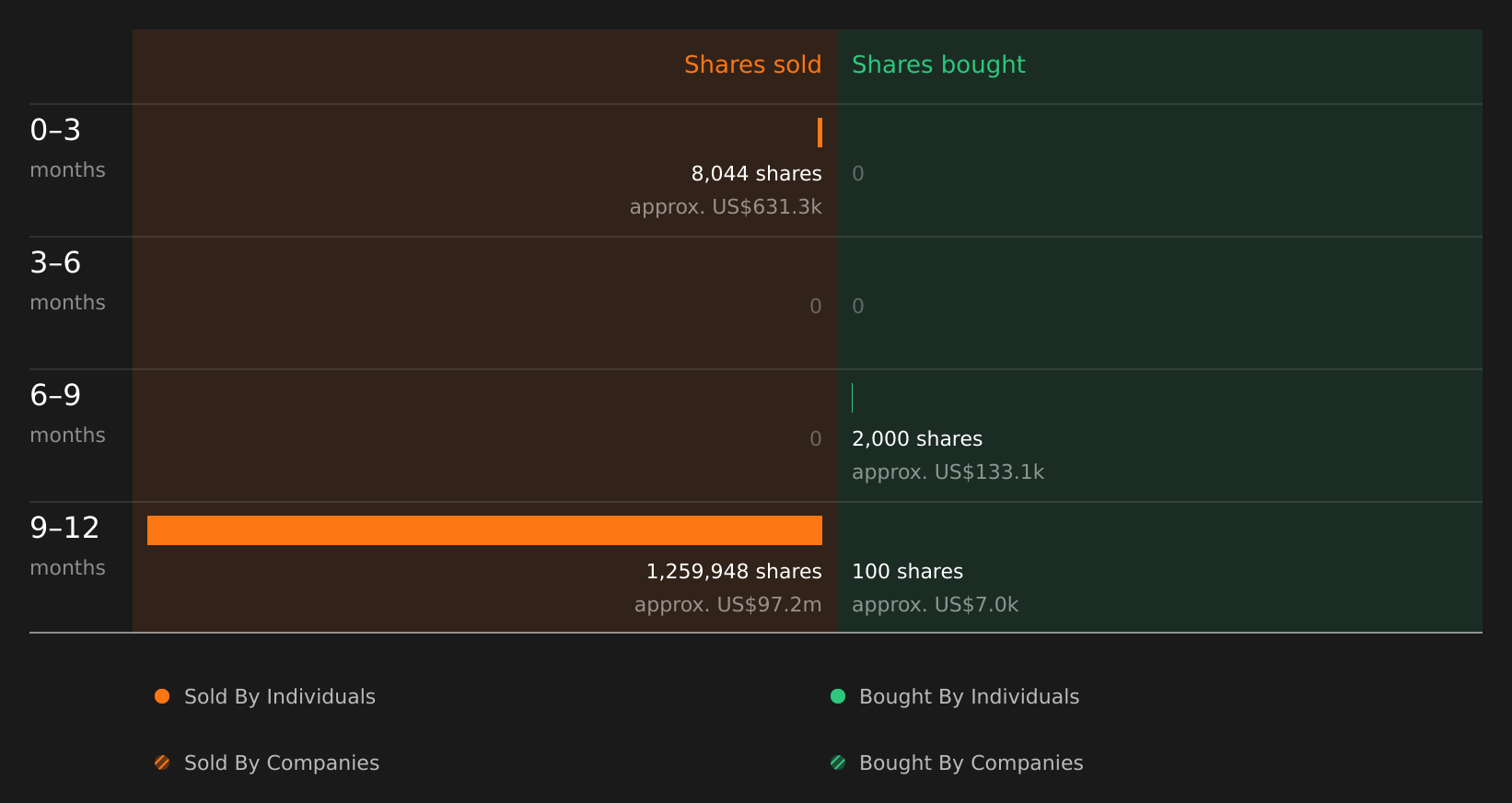The width and height of the screenshot is (1512, 803).
Task: Select the '2,000 shares' value
Action: [917, 438]
